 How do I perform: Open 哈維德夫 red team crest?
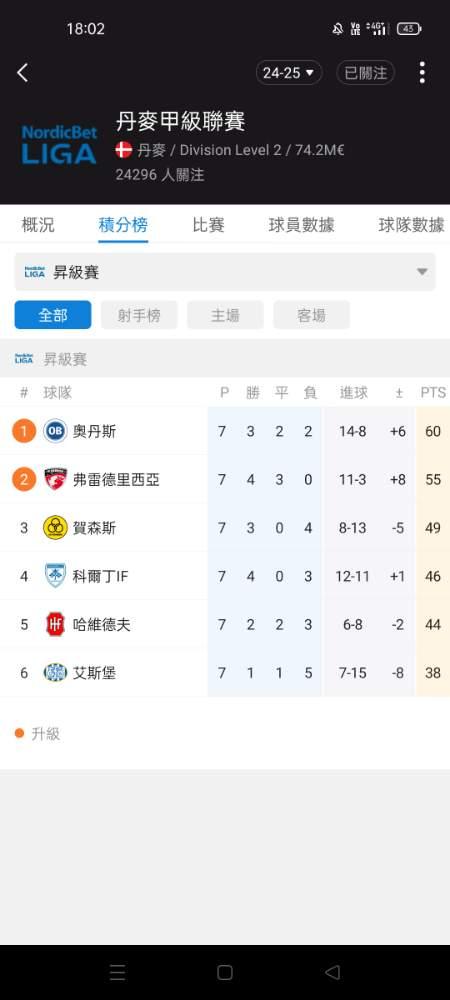(x=55, y=624)
